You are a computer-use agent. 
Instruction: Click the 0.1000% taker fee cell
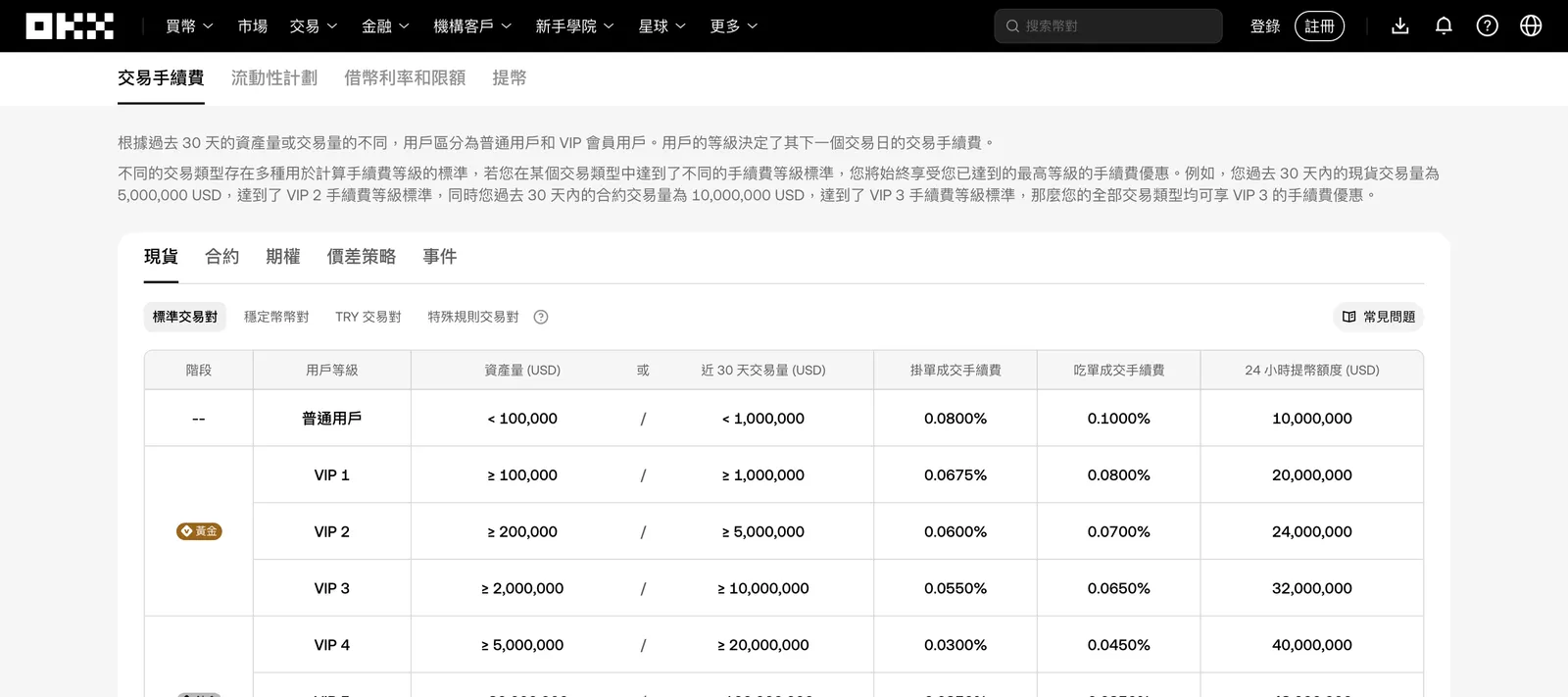(x=1119, y=419)
